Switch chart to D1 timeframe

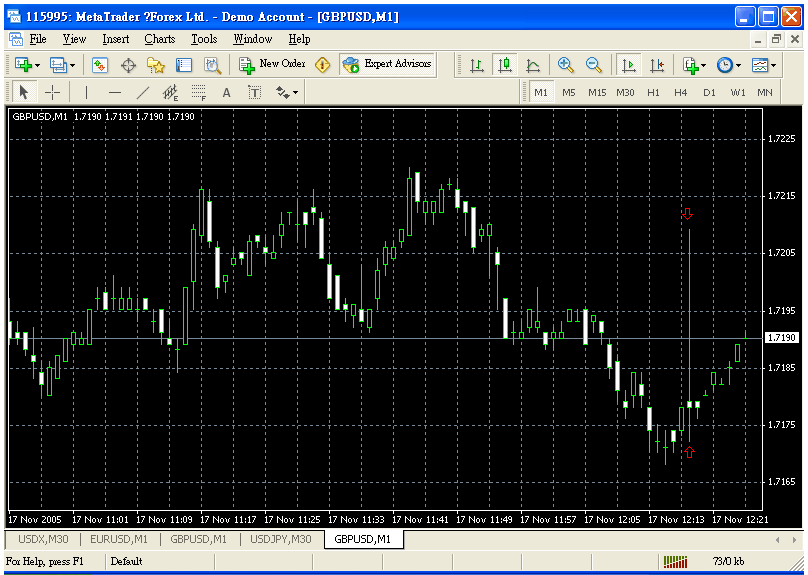pos(709,93)
